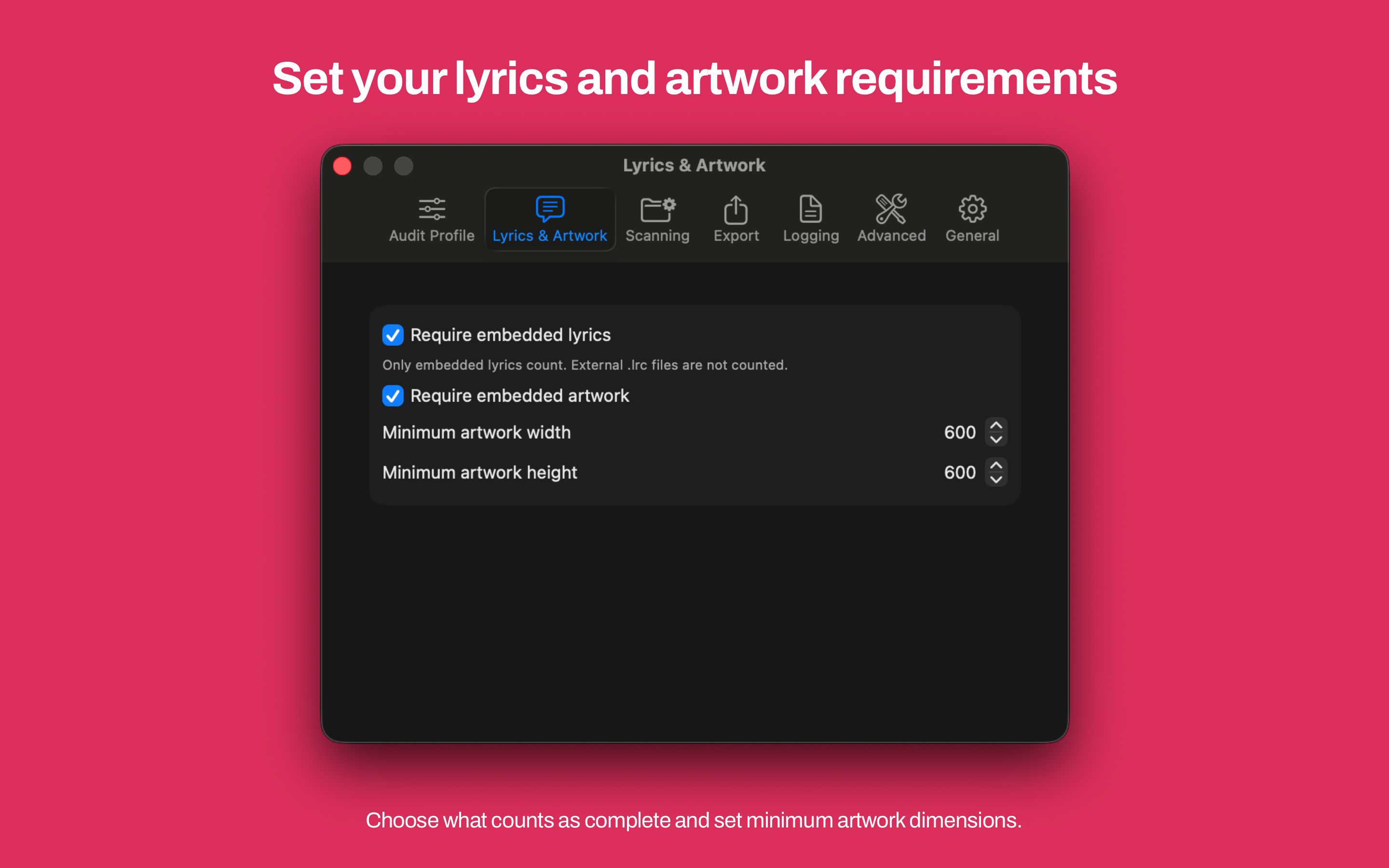Image resolution: width=1389 pixels, height=868 pixels.
Task: Open the Audit Profile preferences tab
Action: [x=432, y=219]
